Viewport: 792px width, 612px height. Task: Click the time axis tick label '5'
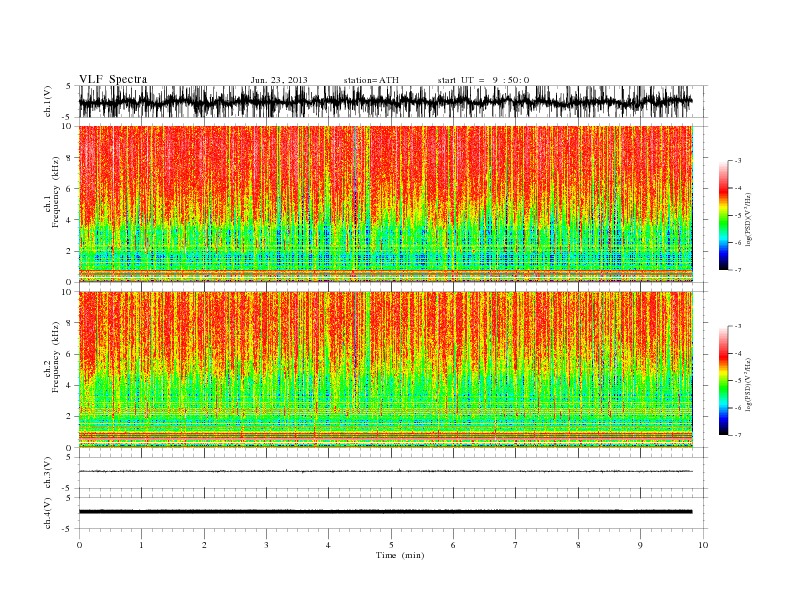(x=391, y=545)
